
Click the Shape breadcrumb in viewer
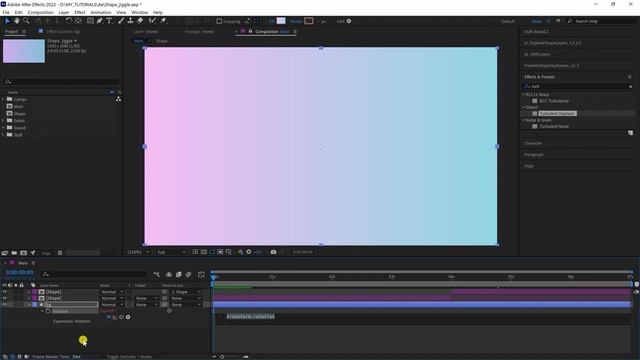(x=162, y=41)
